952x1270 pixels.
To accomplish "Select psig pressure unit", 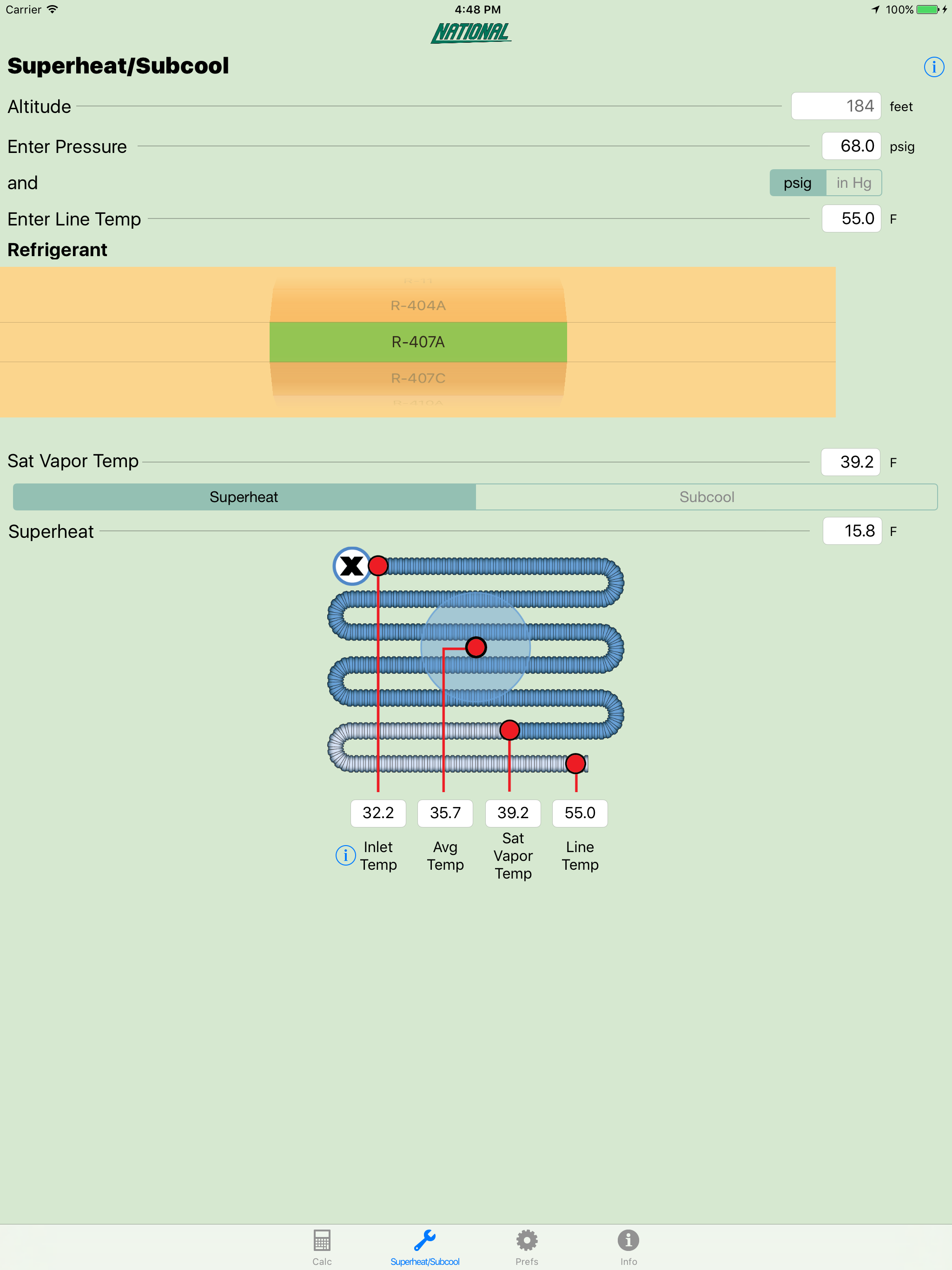I will (798, 183).
